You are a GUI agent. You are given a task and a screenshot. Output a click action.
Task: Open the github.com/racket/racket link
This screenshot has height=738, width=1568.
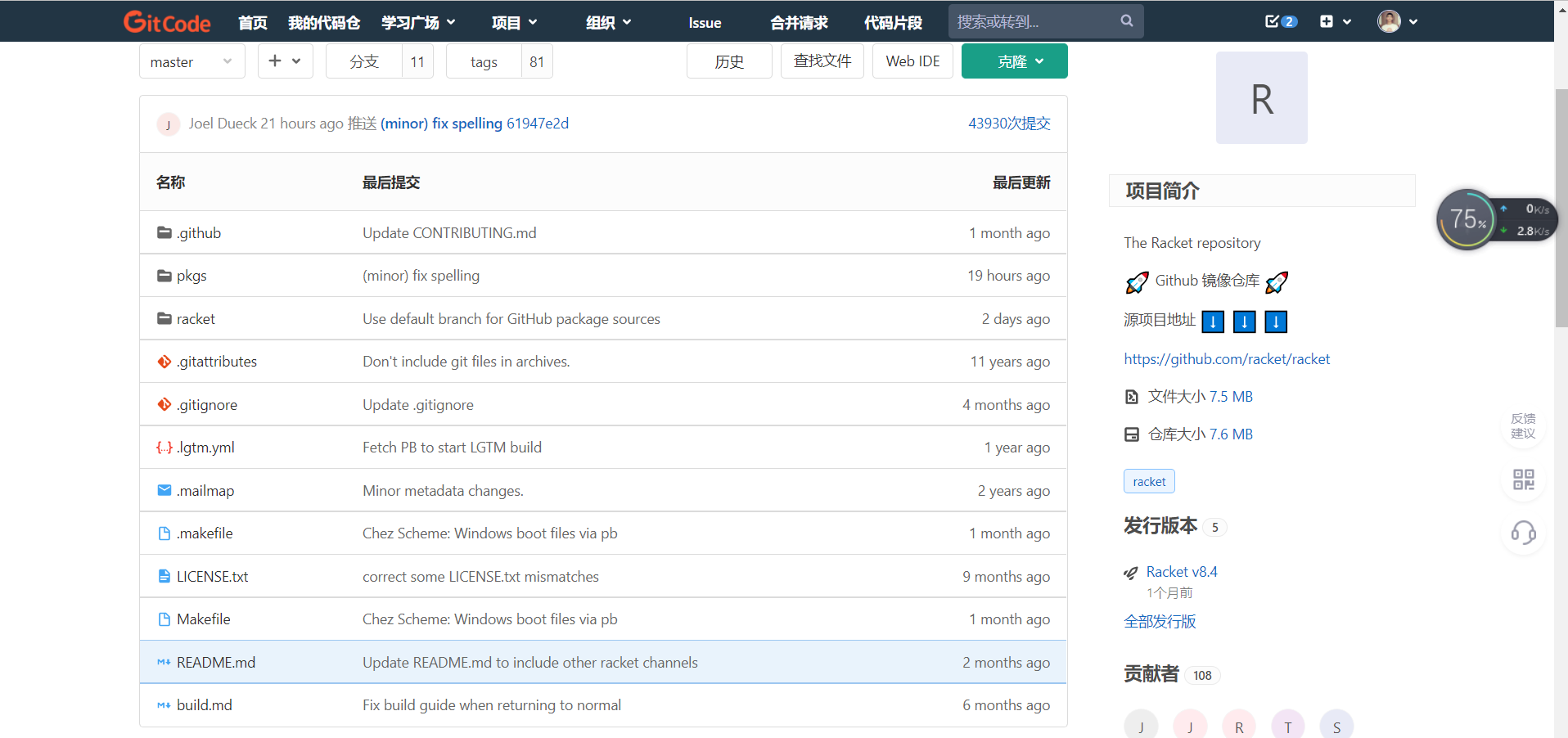(x=1227, y=359)
